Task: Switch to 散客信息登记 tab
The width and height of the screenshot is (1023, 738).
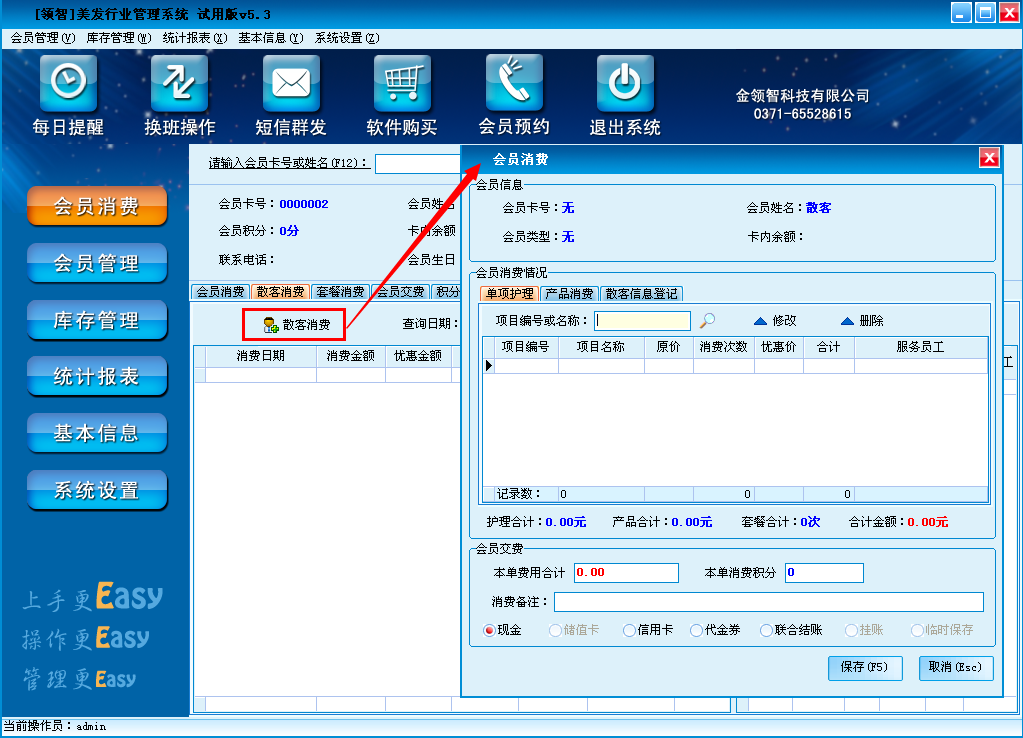Action: coord(642,294)
